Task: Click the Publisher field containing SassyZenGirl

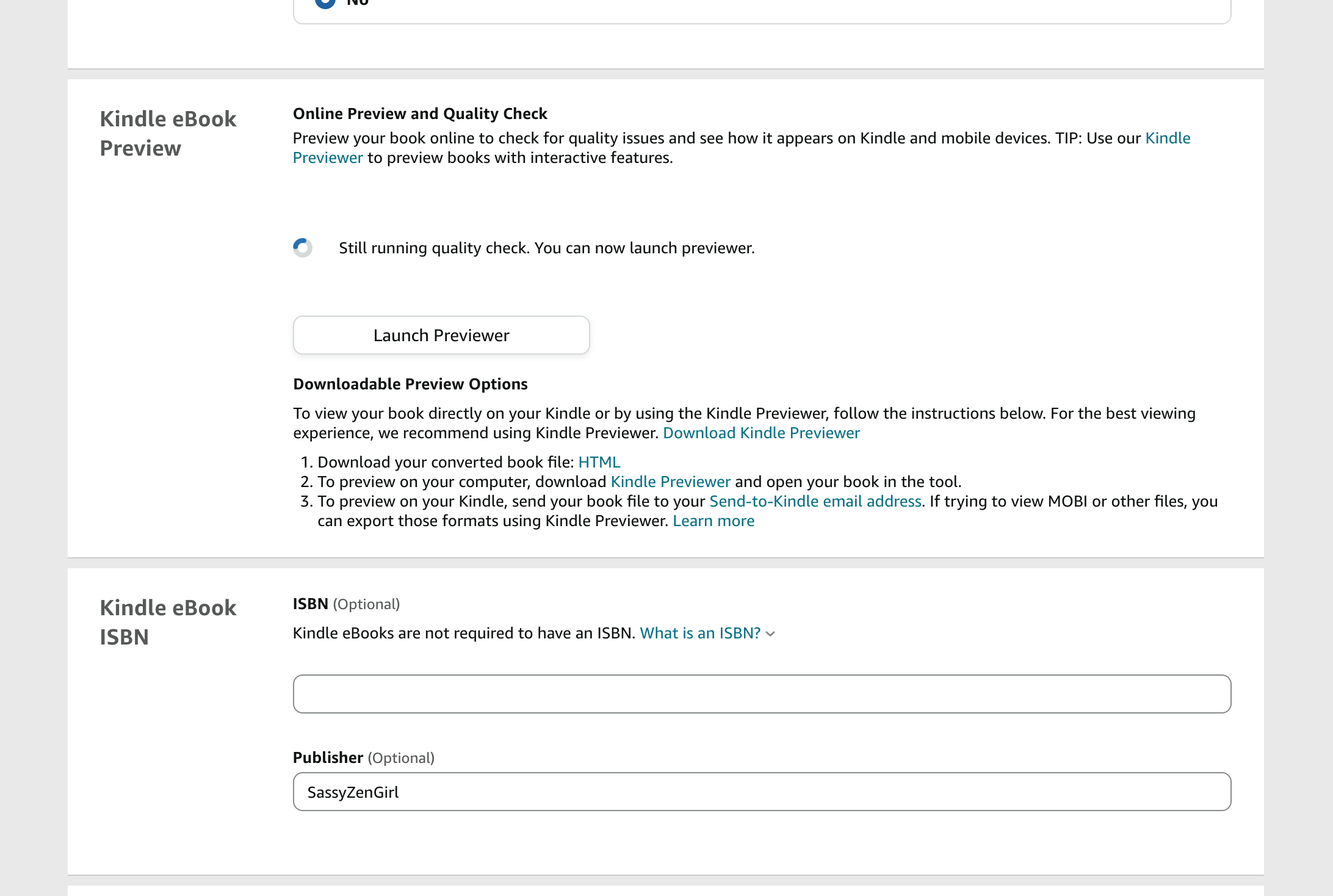Action: [x=762, y=792]
